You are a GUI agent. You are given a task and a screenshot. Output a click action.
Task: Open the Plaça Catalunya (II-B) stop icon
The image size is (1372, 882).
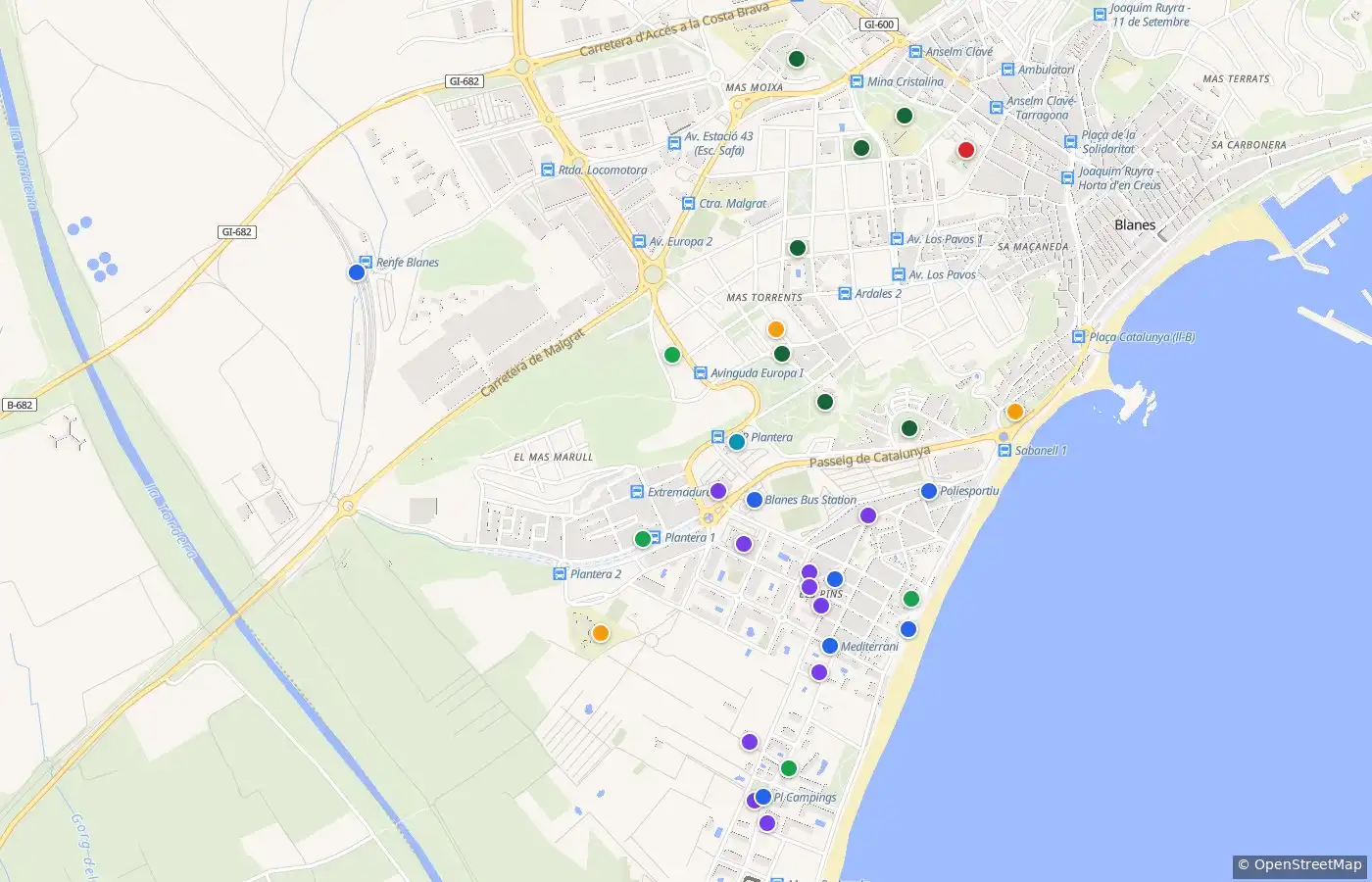coord(1079,336)
